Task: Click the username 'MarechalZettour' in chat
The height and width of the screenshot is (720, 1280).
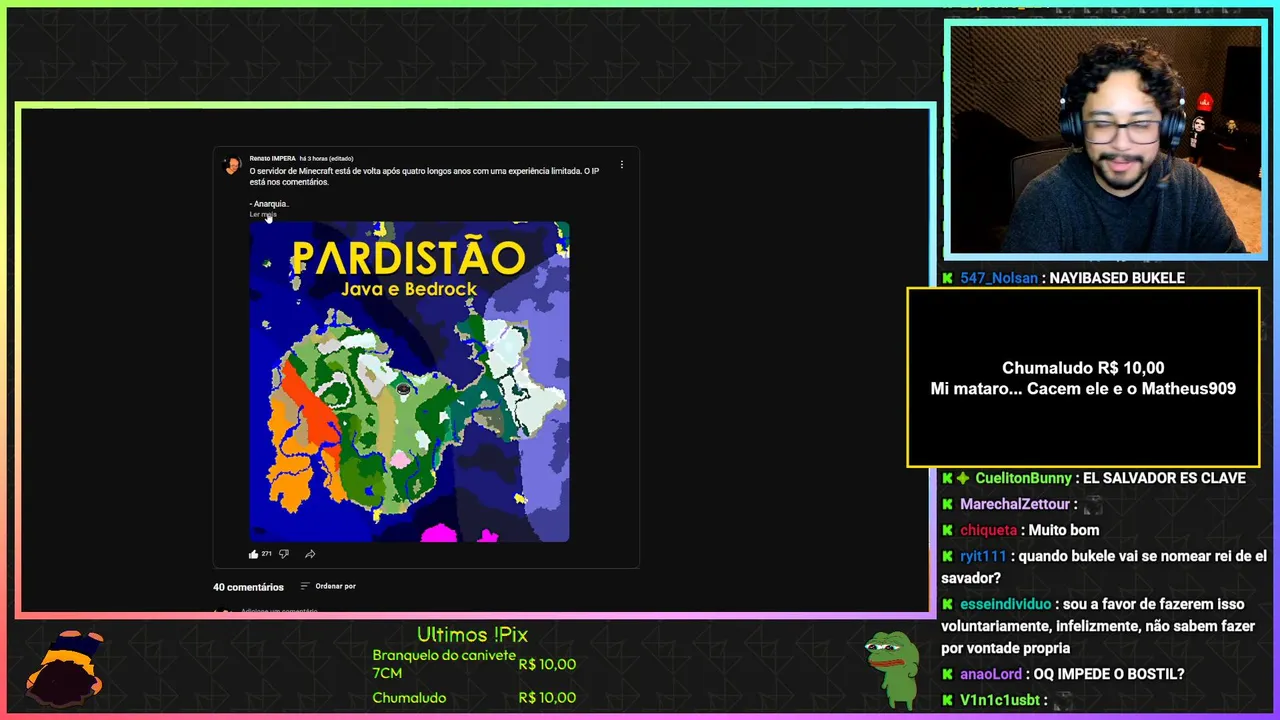Action: point(1015,504)
